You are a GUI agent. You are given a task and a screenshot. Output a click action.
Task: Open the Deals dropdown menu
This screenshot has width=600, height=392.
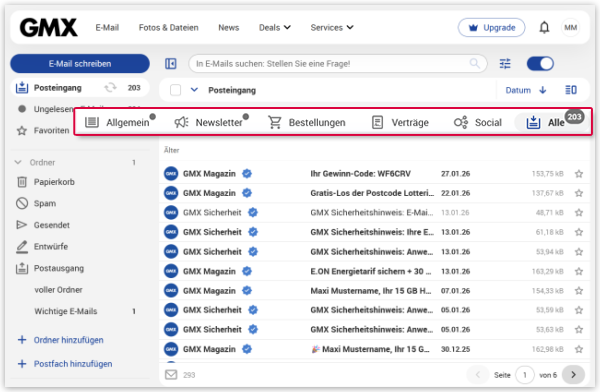point(275,28)
